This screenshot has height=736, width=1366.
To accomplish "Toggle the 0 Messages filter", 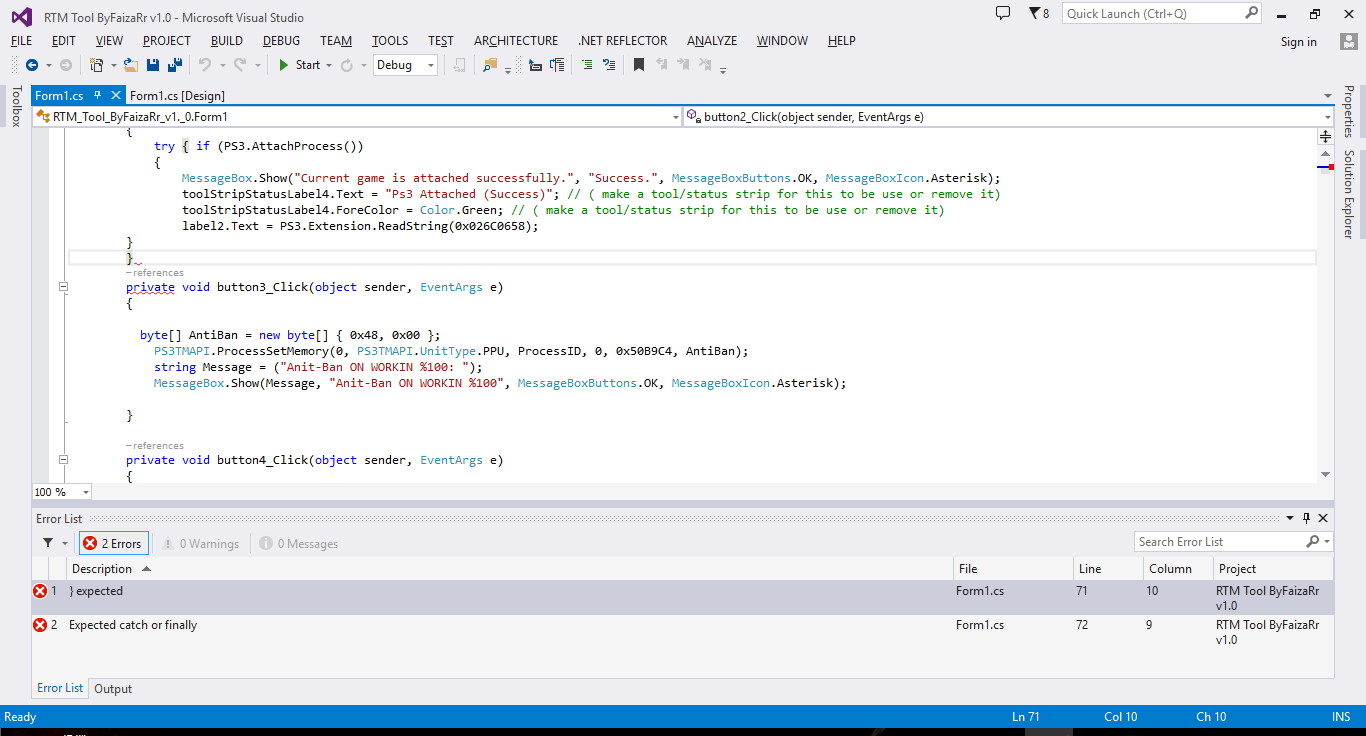I will pyautogui.click(x=299, y=543).
